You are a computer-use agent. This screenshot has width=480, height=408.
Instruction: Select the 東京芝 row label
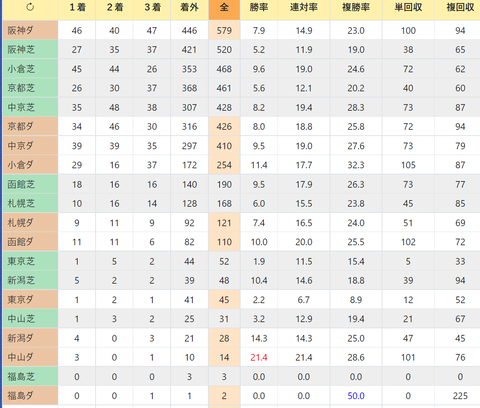(30, 261)
